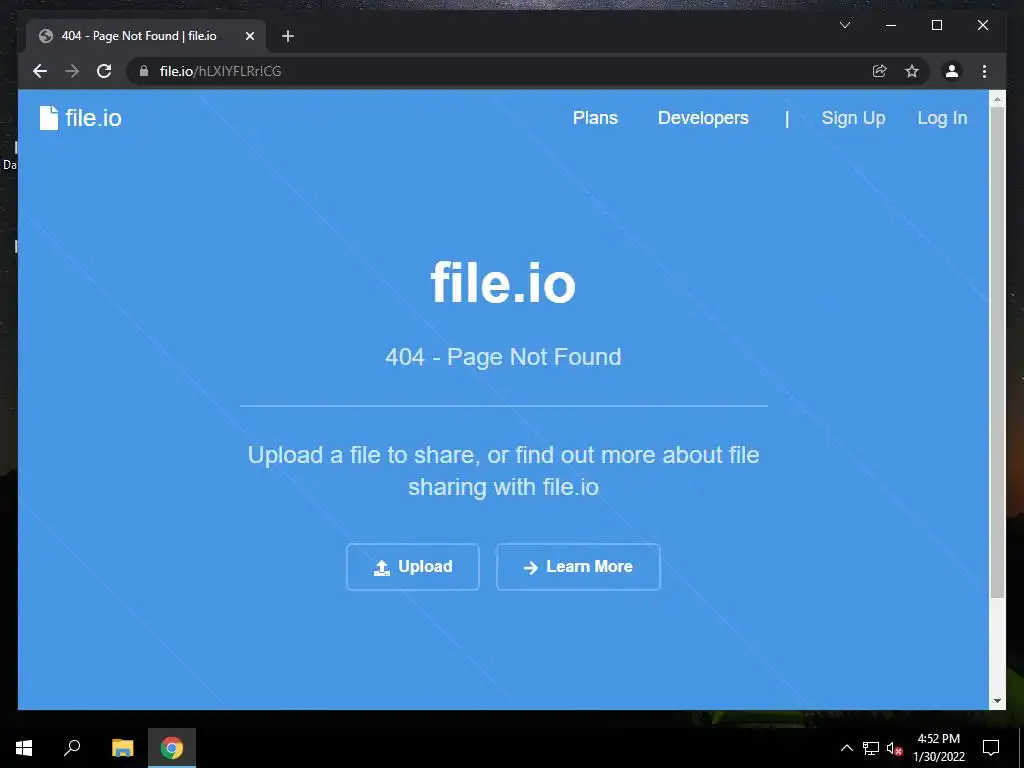Click the page scrollbar down arrow
The image size is (1024, 768).
point(997,701)
